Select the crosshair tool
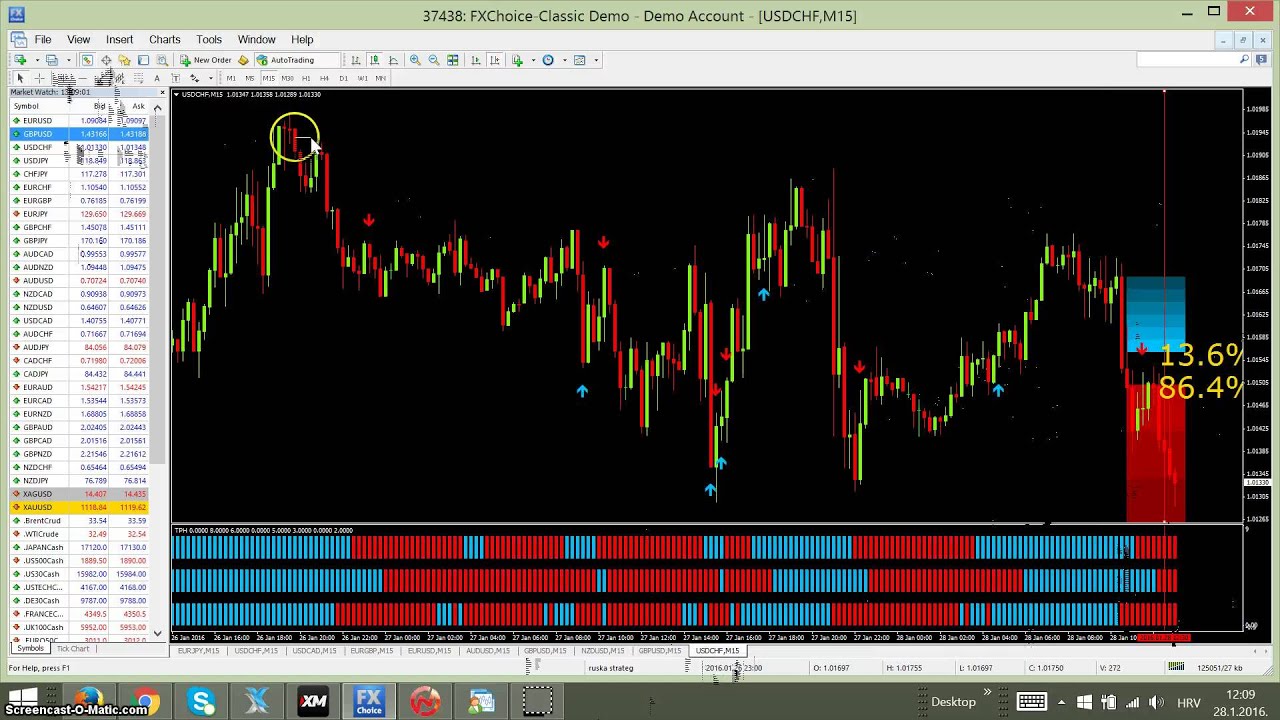 39,78
